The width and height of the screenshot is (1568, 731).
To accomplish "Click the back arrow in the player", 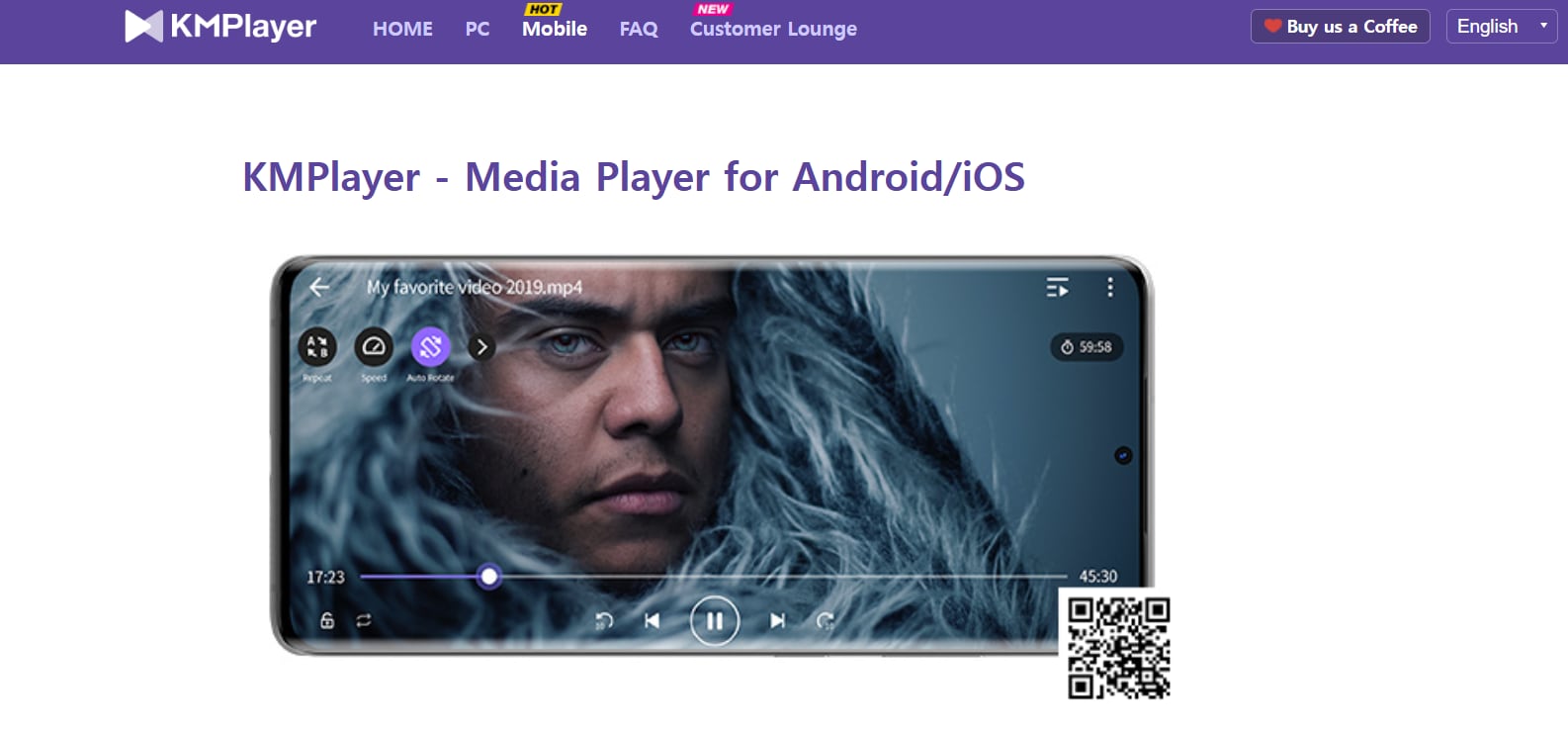I will (319, 287).
